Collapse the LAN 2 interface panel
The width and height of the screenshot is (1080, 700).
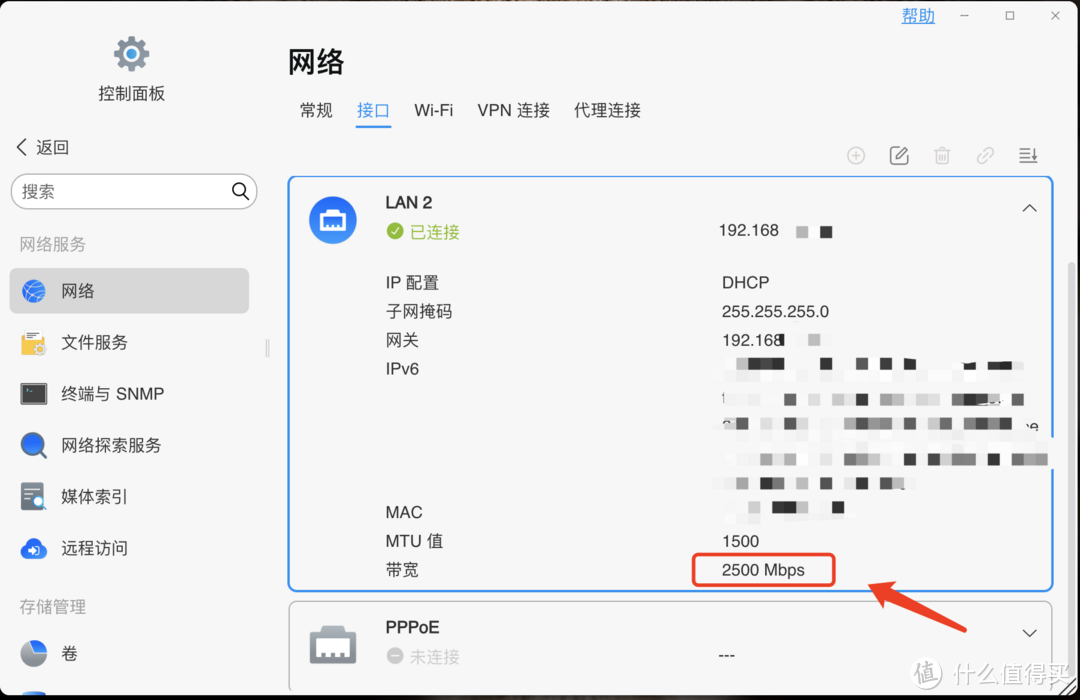pos(1029,207)
